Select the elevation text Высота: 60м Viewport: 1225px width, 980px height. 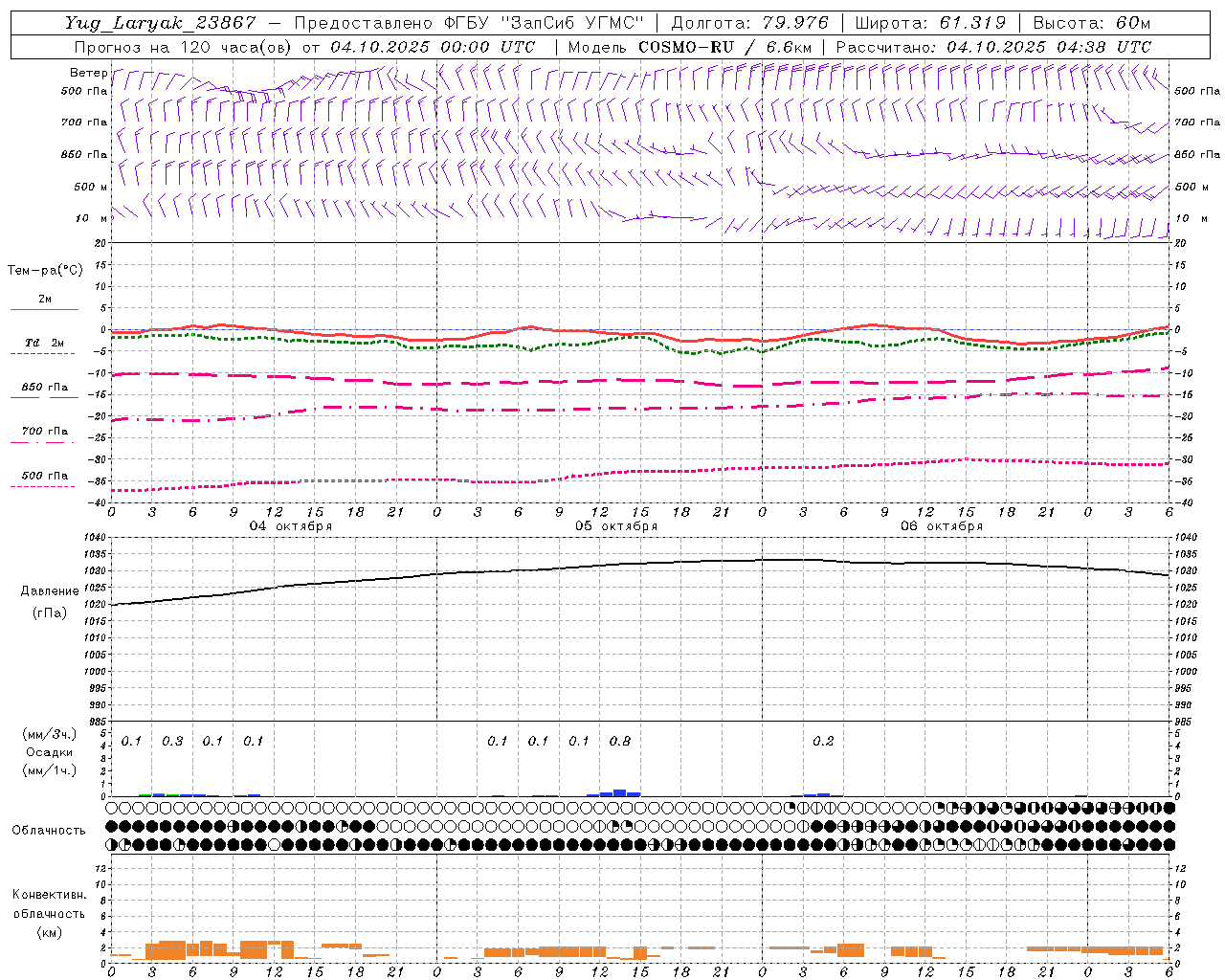(1093, 23)
